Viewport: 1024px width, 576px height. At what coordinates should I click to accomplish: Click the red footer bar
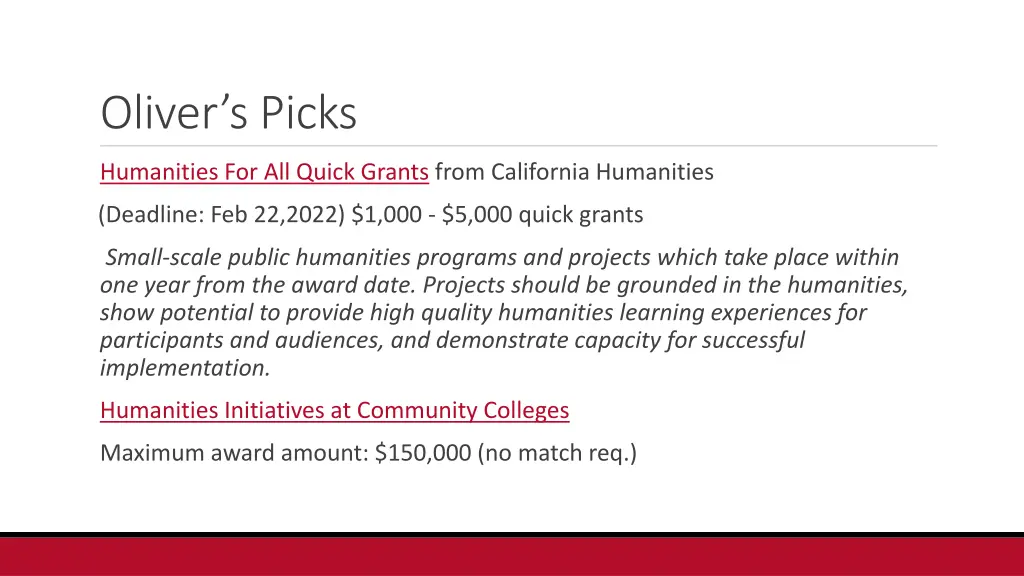click(512, 556)
